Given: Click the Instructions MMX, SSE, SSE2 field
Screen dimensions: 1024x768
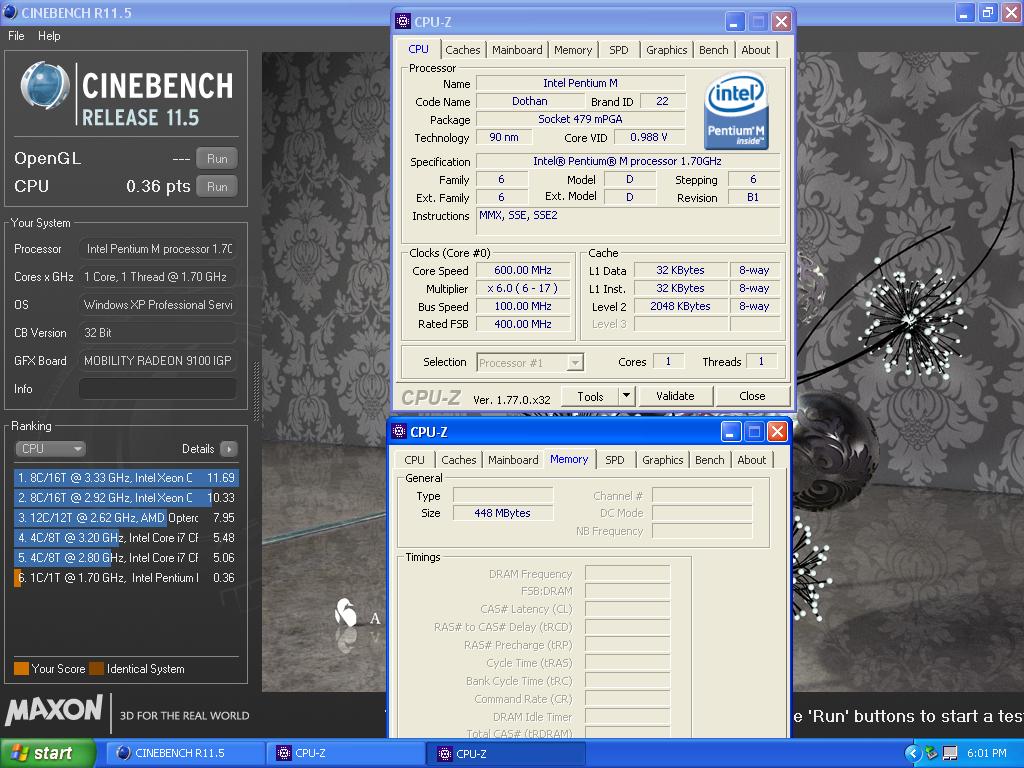Looking at the screenshot, I should click(x=628, y=221).
